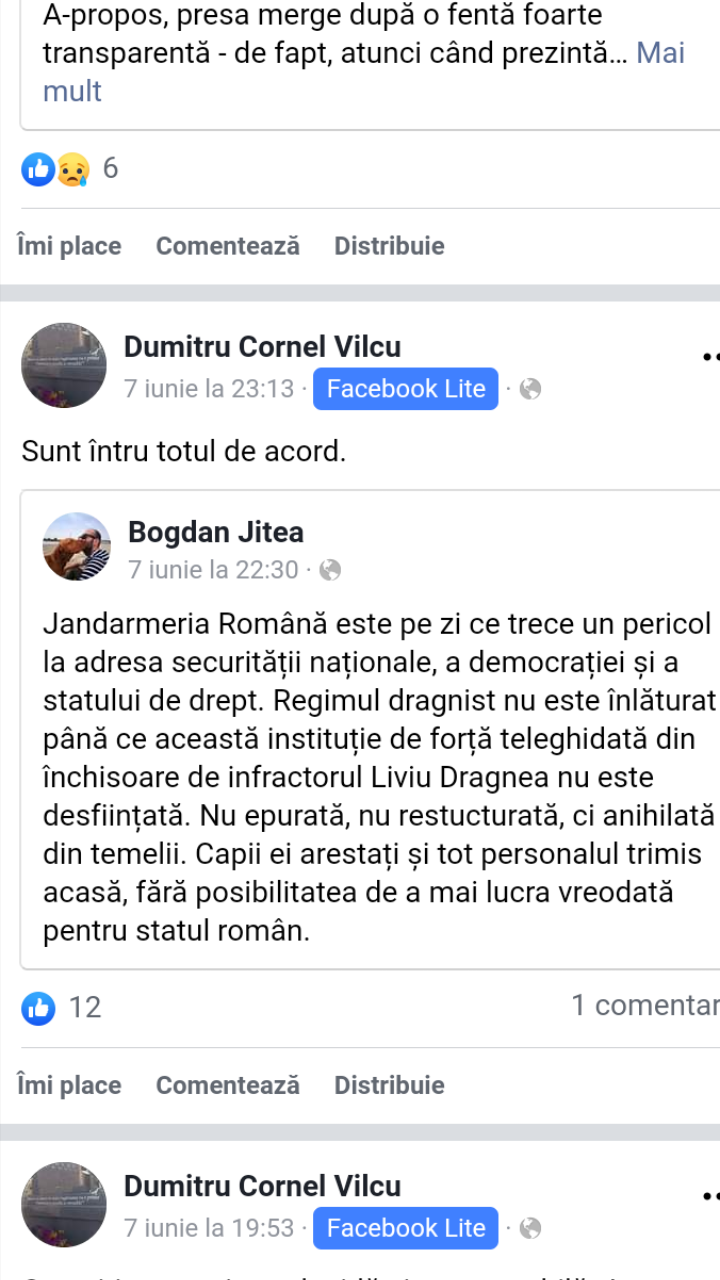
Task: Click the Bogdan Jitea name link
Action: (216, 532)
